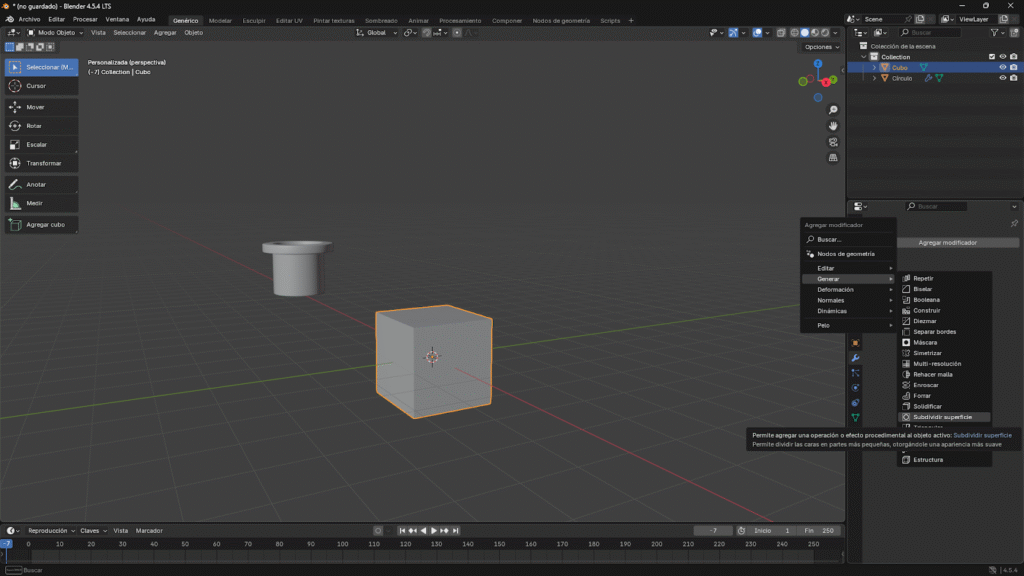Click frame 100 on the timeline ruler

click(342, 544)
